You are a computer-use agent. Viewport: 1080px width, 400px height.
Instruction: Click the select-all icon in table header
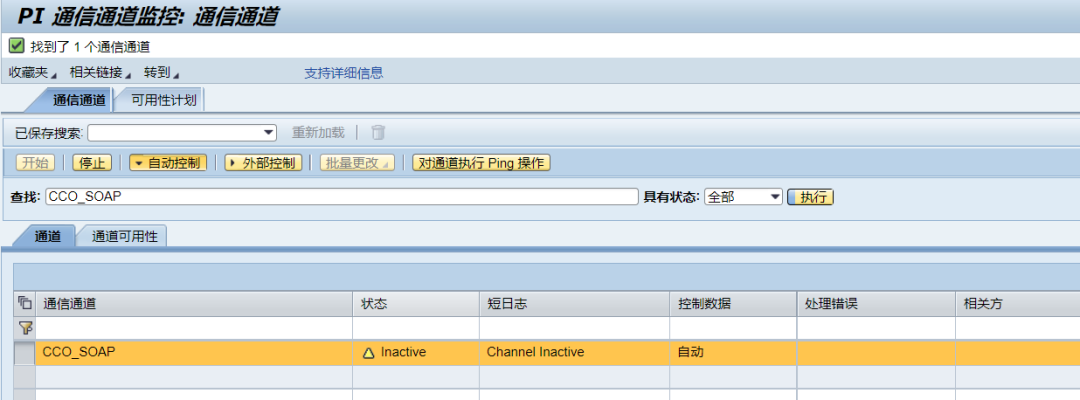click(25, 303)
